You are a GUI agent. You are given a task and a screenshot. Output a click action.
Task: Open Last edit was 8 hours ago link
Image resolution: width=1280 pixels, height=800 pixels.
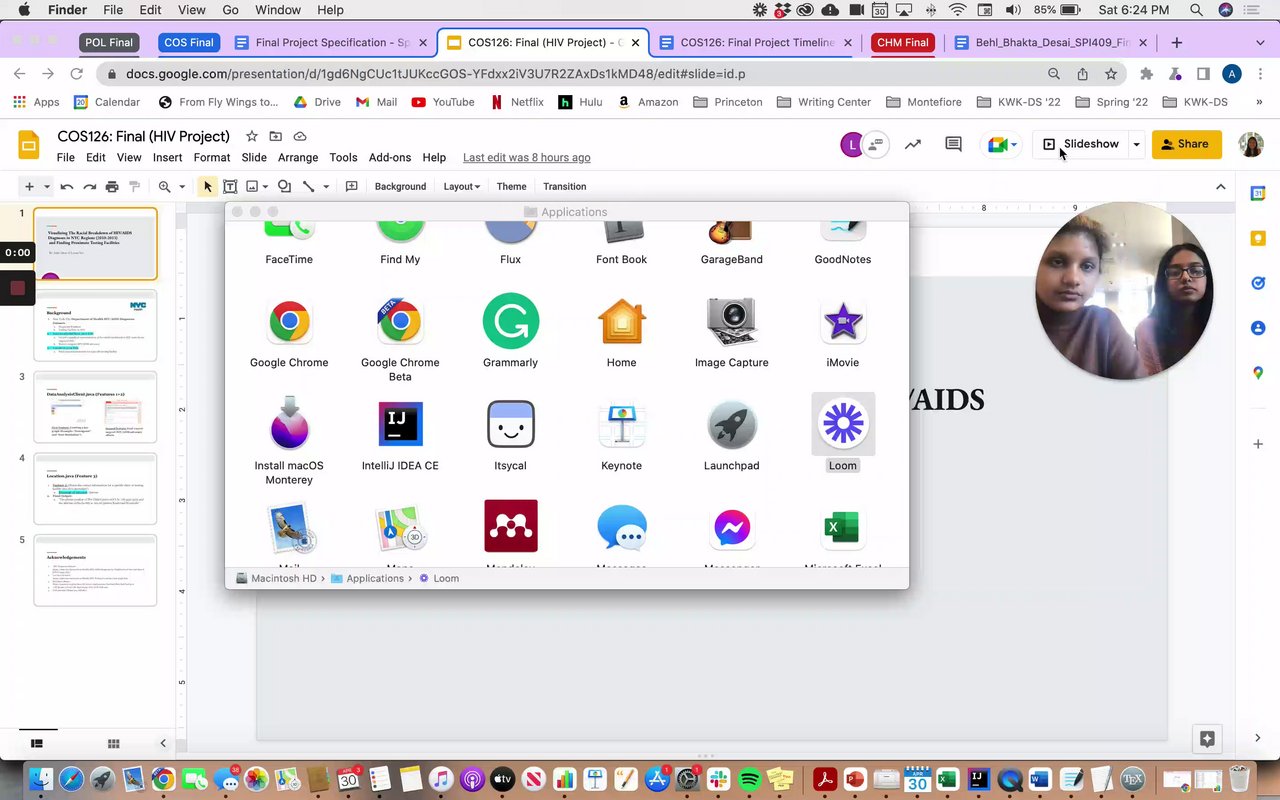[x=526, y=157]
